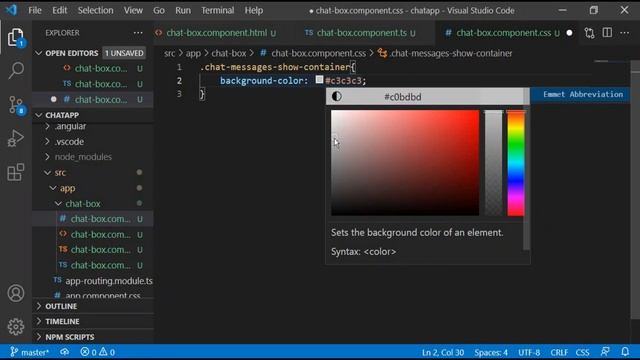The width and height of the screenshot is (640, 360).
Task: Open errors and warnings count in status bar
Action: (98, 352)
